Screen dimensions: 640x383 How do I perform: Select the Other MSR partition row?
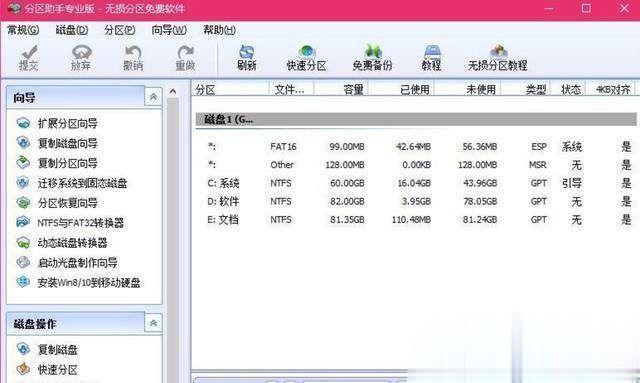(416, 165)
